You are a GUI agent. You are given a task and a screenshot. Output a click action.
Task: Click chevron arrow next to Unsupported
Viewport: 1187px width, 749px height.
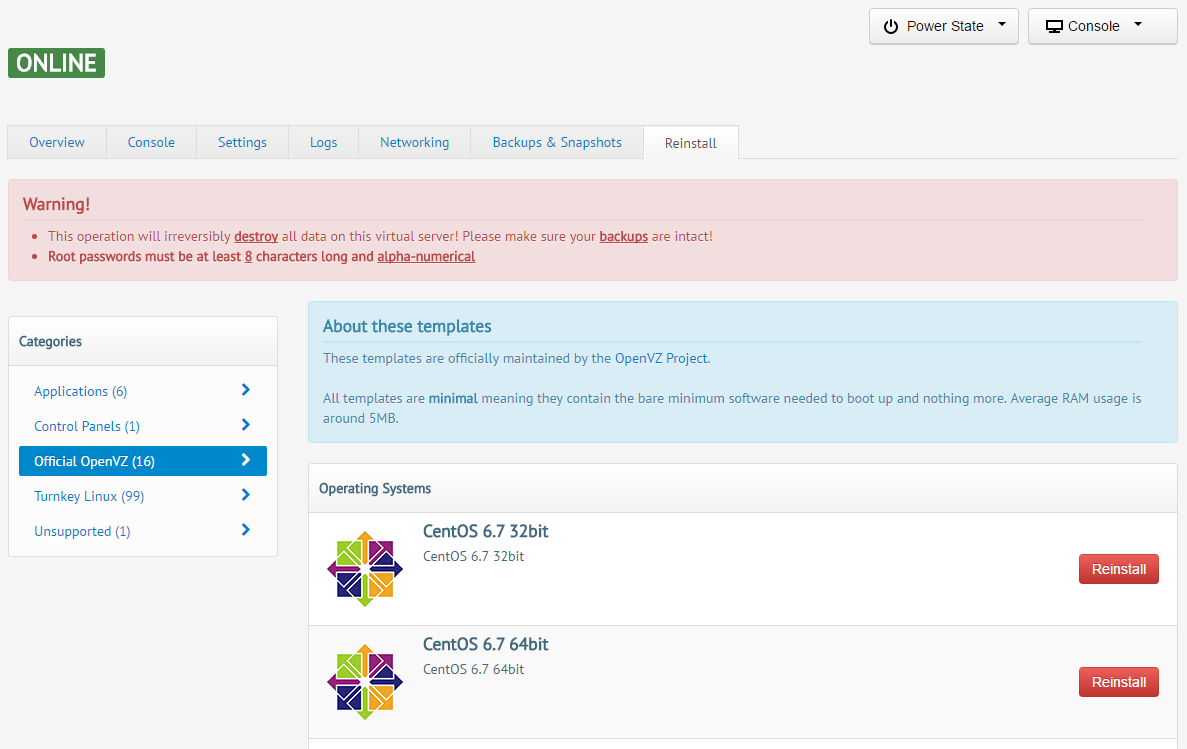tap(246, 530)
